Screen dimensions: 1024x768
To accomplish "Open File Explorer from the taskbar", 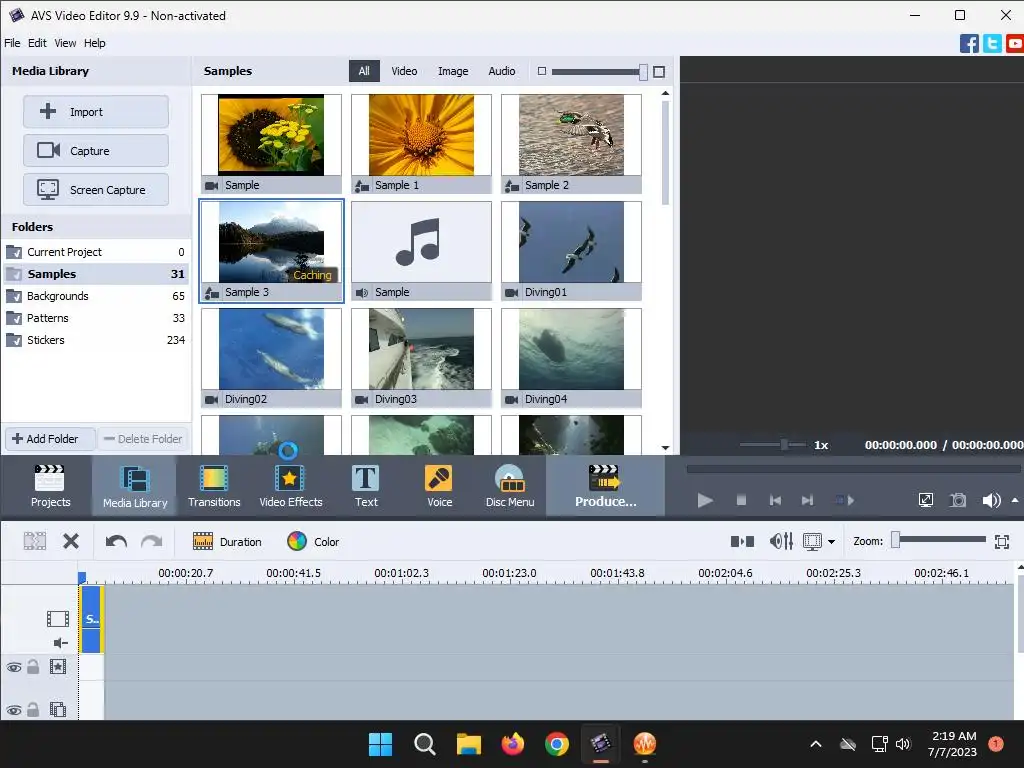I will pos(468,743).
